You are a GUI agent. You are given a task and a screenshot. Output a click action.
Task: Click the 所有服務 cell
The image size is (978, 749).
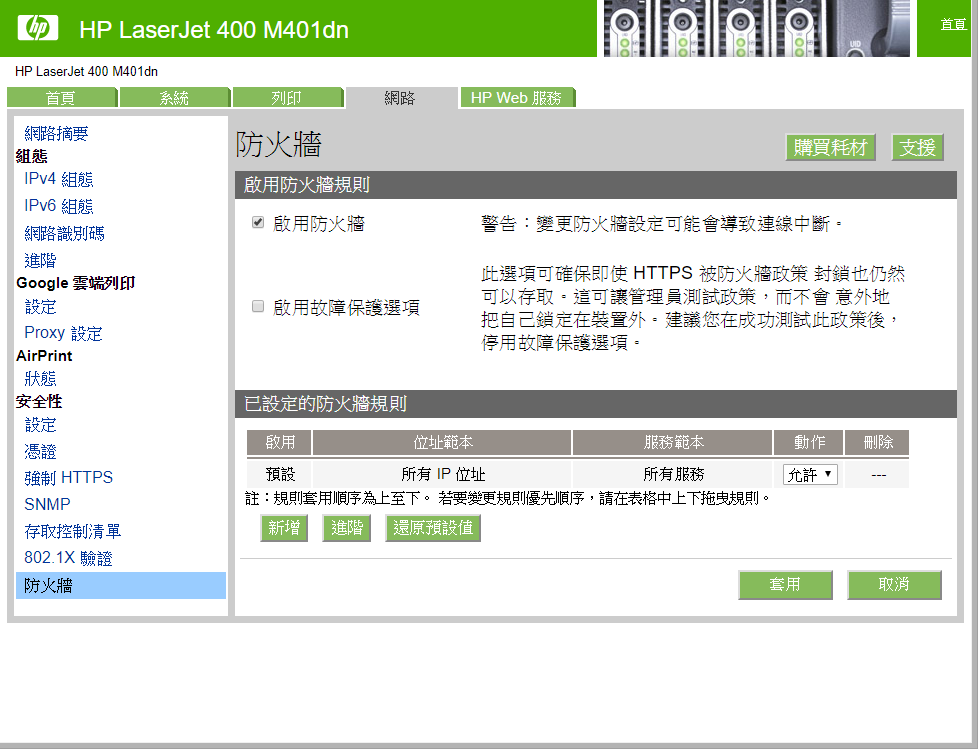point(674,474)
